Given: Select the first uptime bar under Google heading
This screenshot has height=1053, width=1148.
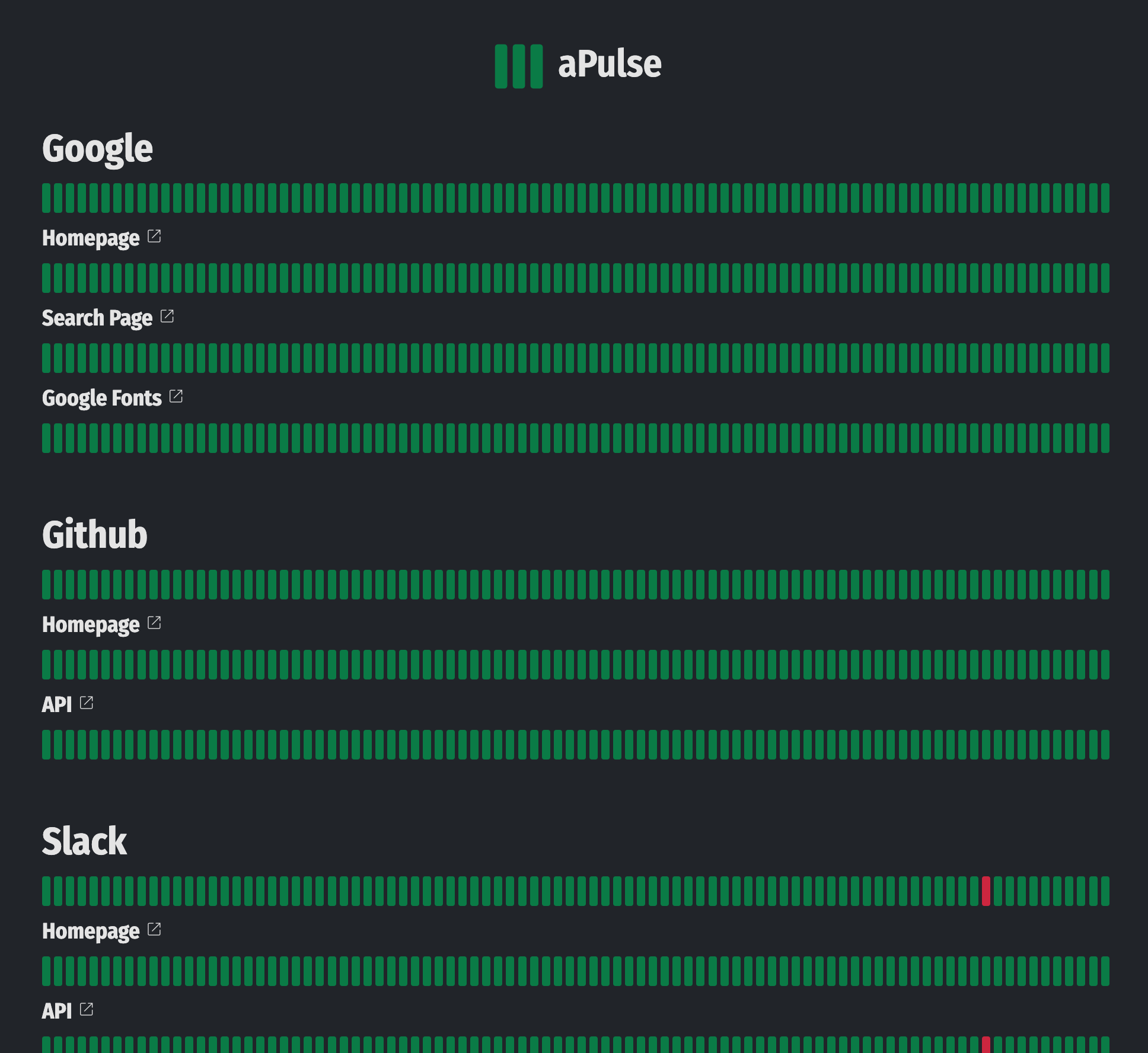Looking at the screenshot, I should coord(46,198).
